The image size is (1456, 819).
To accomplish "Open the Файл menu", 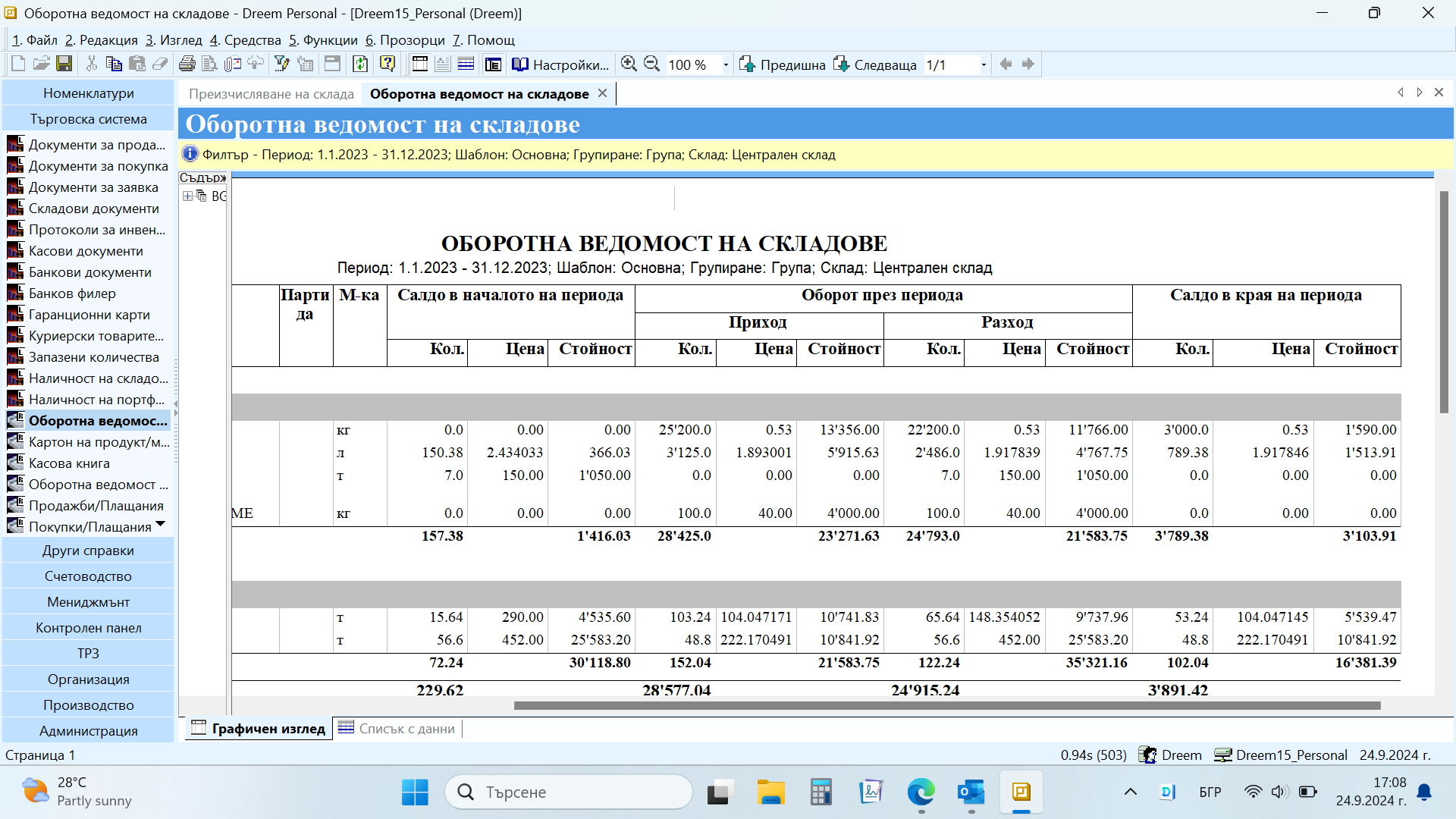I will tap(35, 40).
